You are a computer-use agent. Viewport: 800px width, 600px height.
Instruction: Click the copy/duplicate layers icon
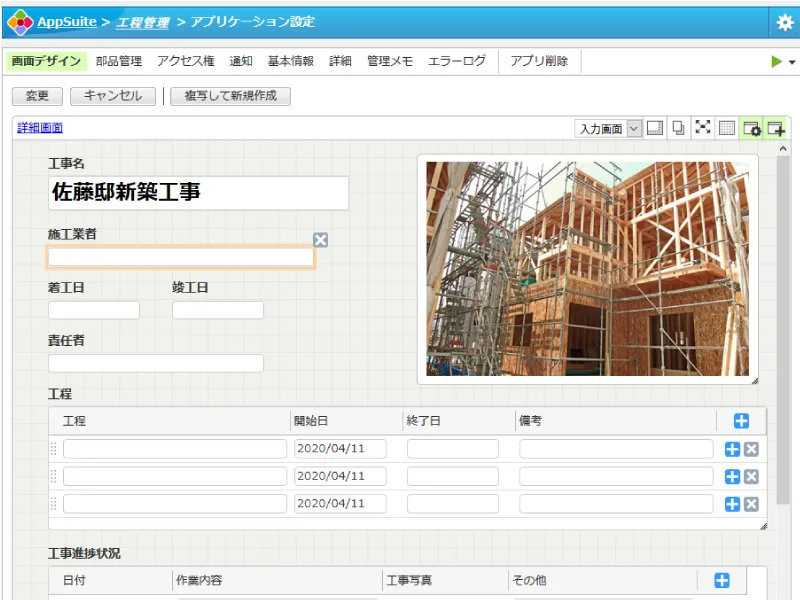point(679,128)
